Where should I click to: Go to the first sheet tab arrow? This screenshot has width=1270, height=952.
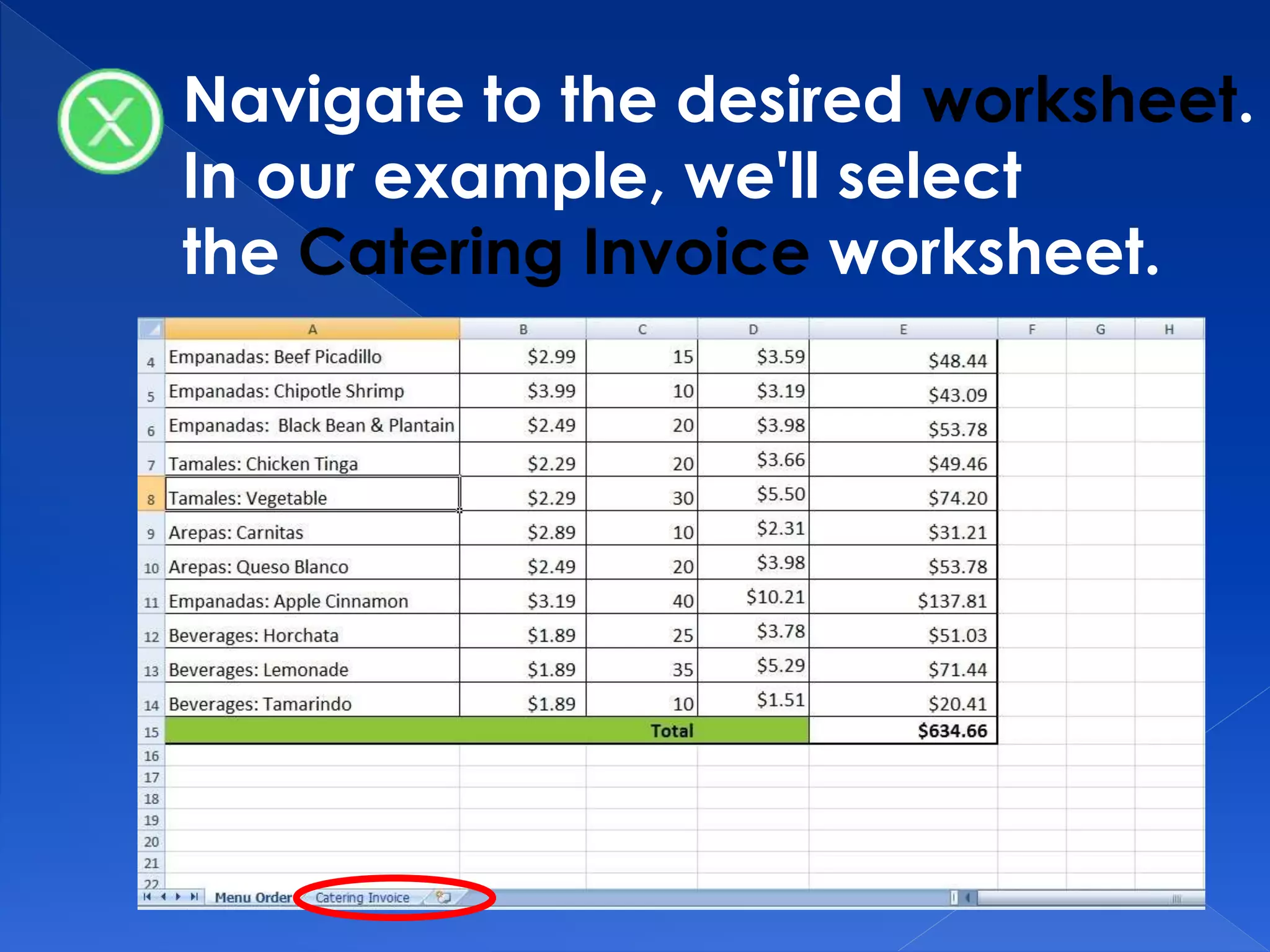pos(147,897)
